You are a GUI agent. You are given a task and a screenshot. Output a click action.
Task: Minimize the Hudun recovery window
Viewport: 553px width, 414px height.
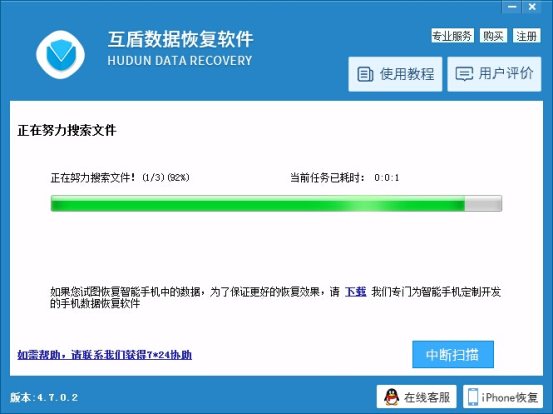pyautogui.click(x=512, y=7)
